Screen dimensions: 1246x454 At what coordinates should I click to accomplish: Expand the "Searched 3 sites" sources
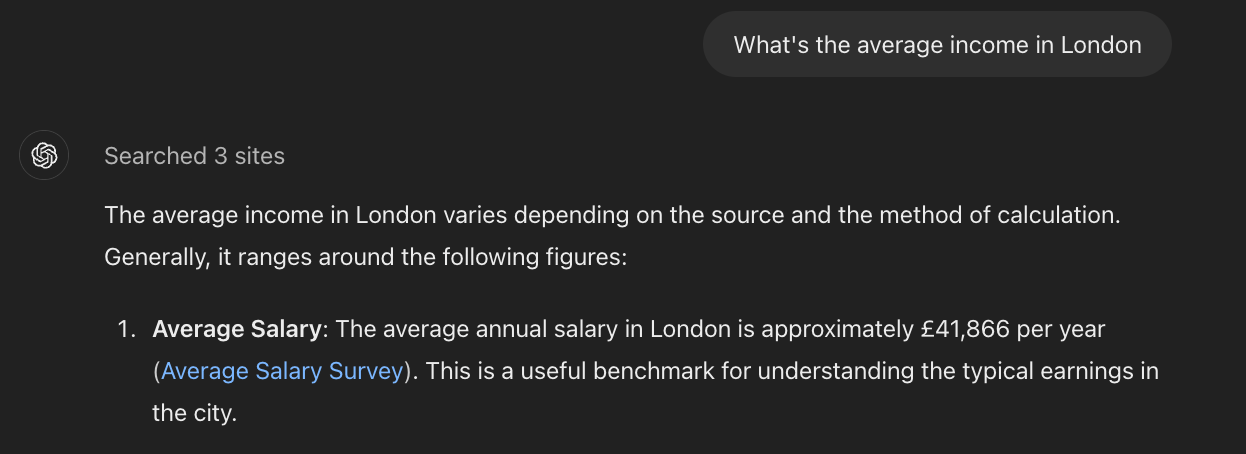(x=194, y=156)
